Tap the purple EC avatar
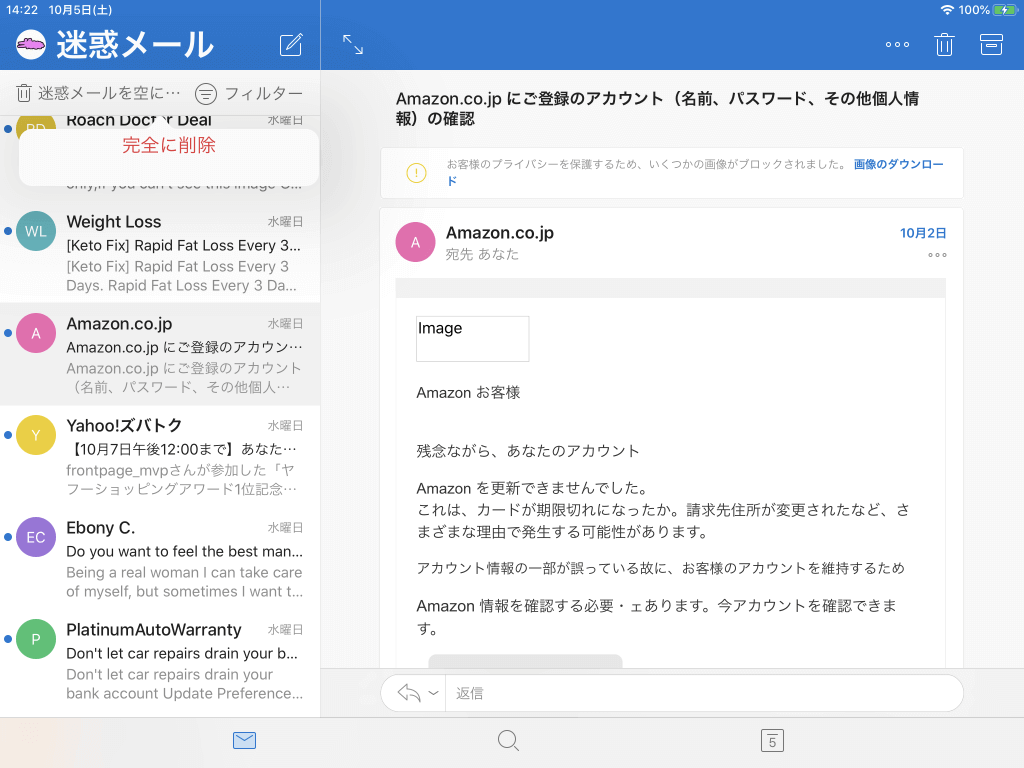1024x768 pixels. coord(35,537)
